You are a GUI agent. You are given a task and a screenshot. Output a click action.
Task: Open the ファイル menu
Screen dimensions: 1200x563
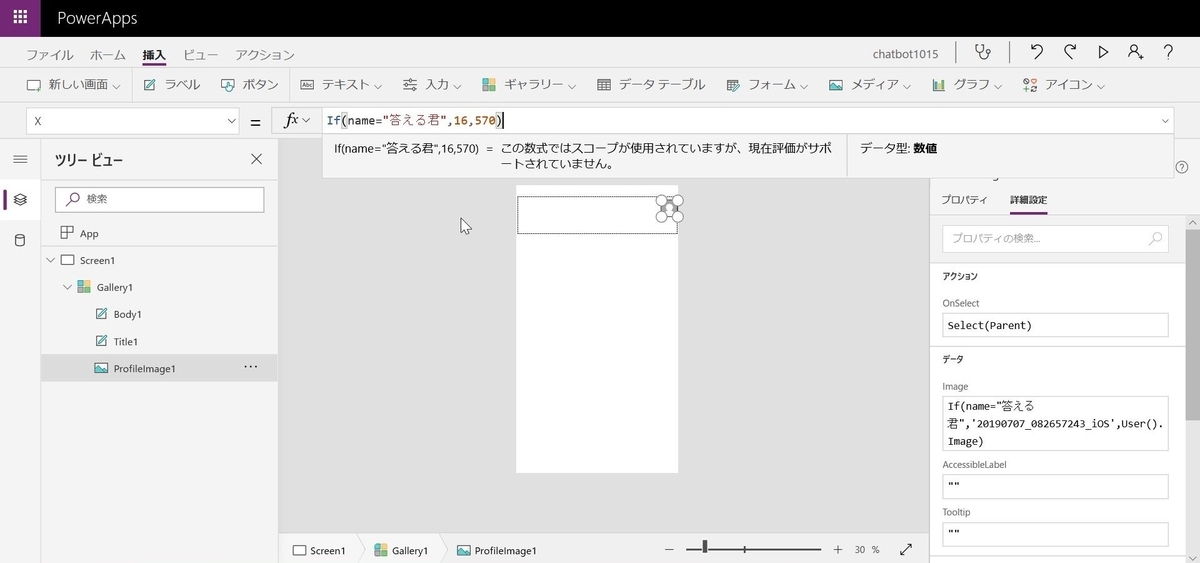tap(50, 55)
